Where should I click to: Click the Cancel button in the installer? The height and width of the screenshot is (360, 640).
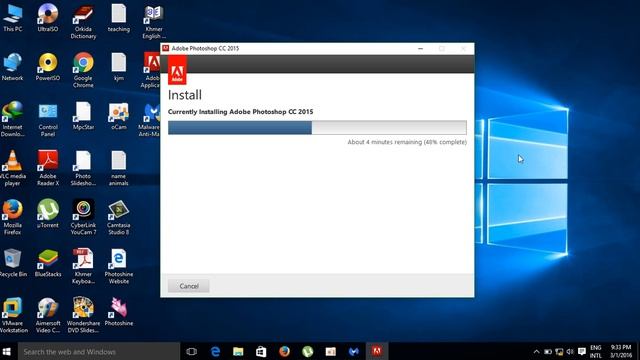(189, 286)
